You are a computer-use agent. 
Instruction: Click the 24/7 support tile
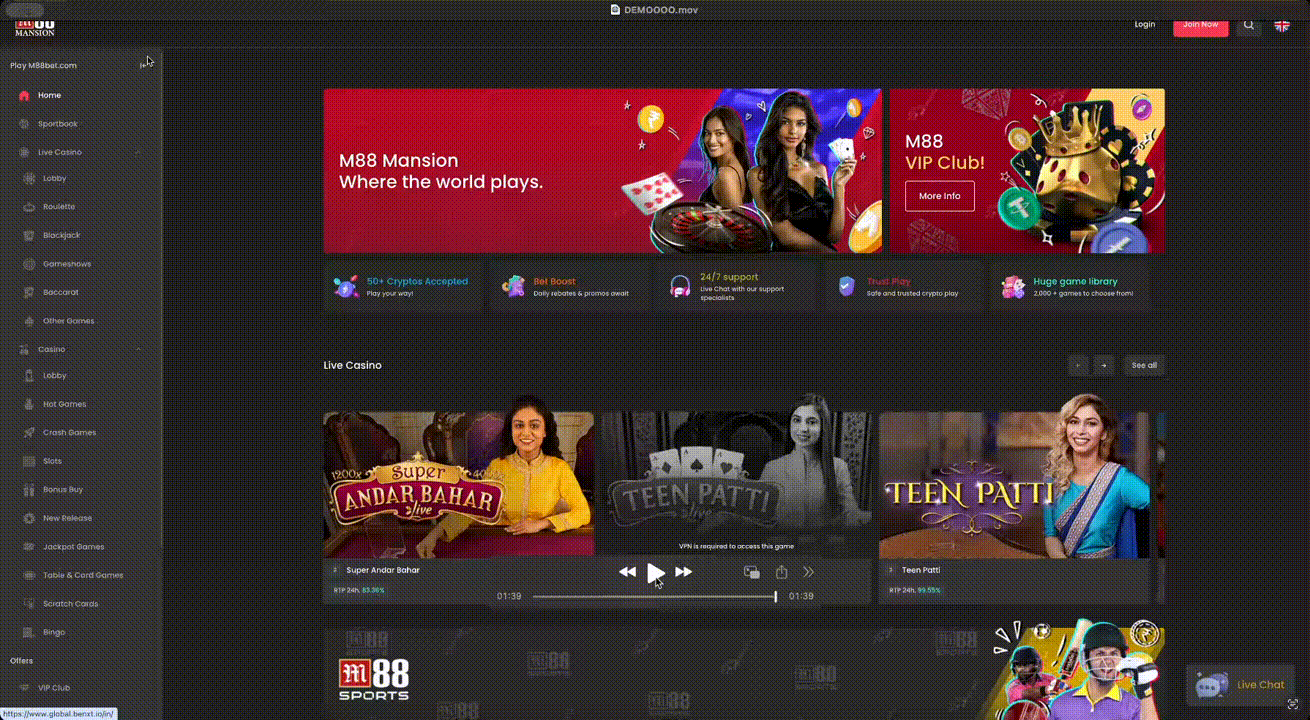tap(736, 287)
